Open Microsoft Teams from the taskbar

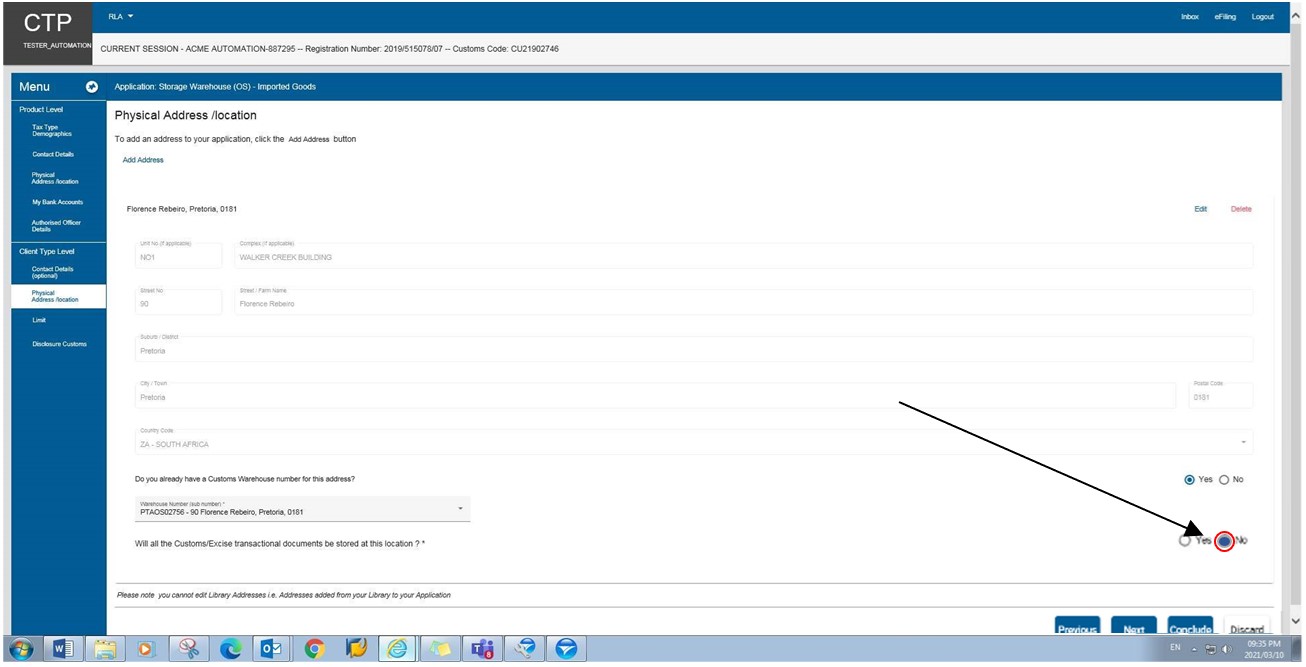pyautogui.click(x=482, y=649)
